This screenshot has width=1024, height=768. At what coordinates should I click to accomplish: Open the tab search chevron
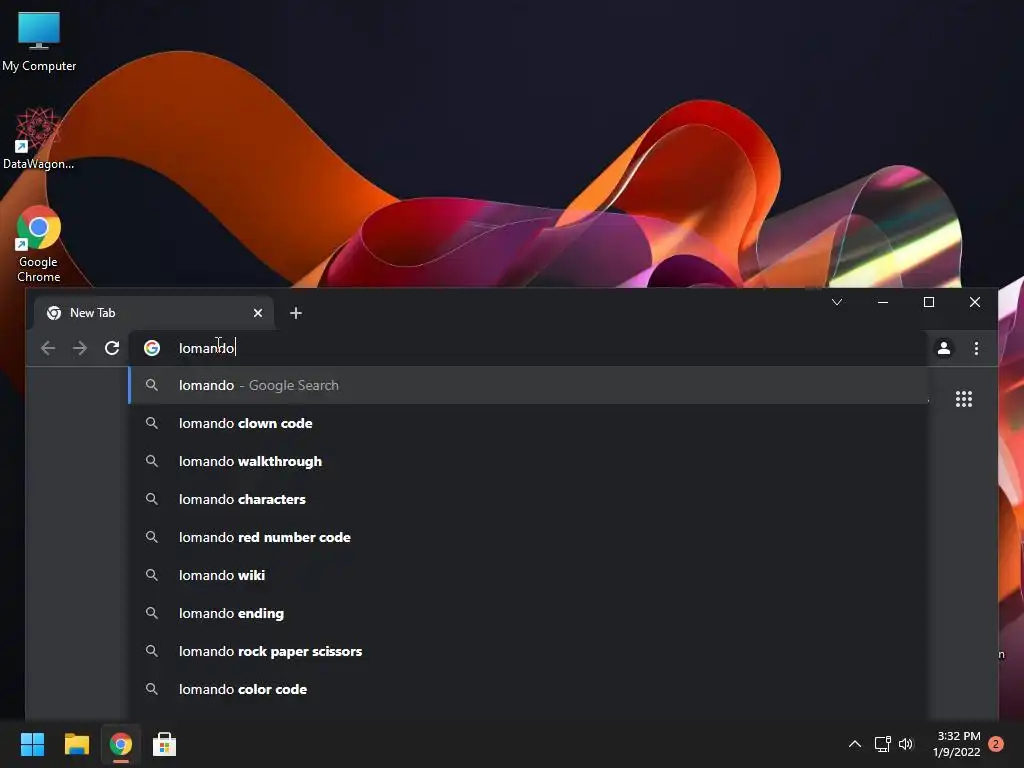[x=837, y=302]
